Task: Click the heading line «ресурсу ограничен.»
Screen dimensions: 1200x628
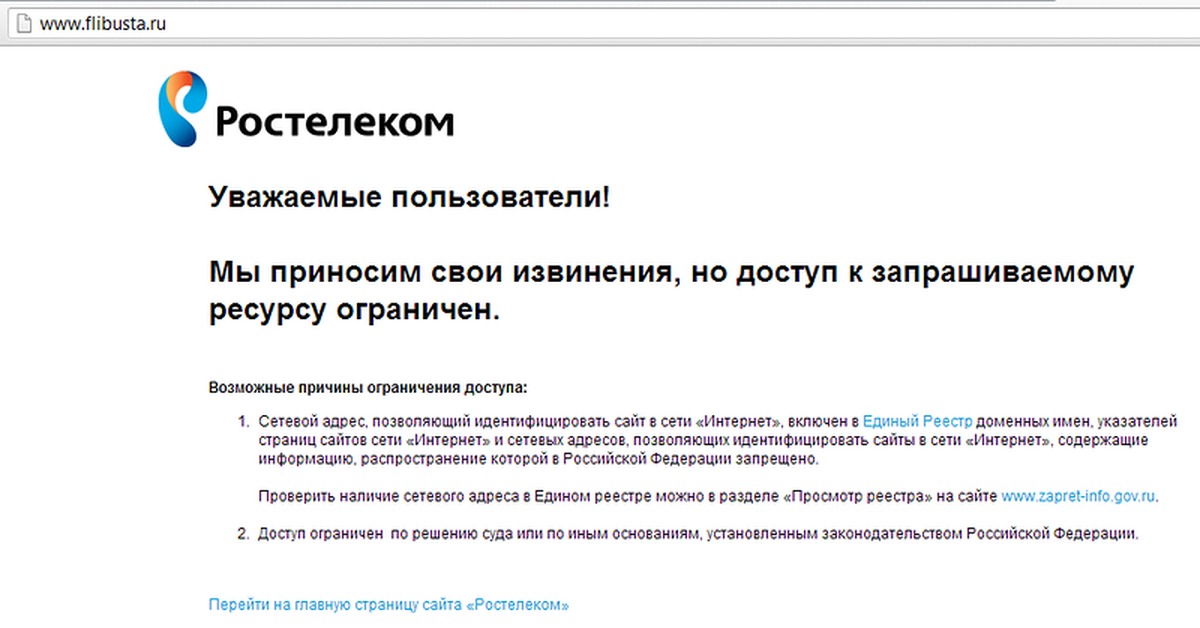Action: (x=353, y=310)
